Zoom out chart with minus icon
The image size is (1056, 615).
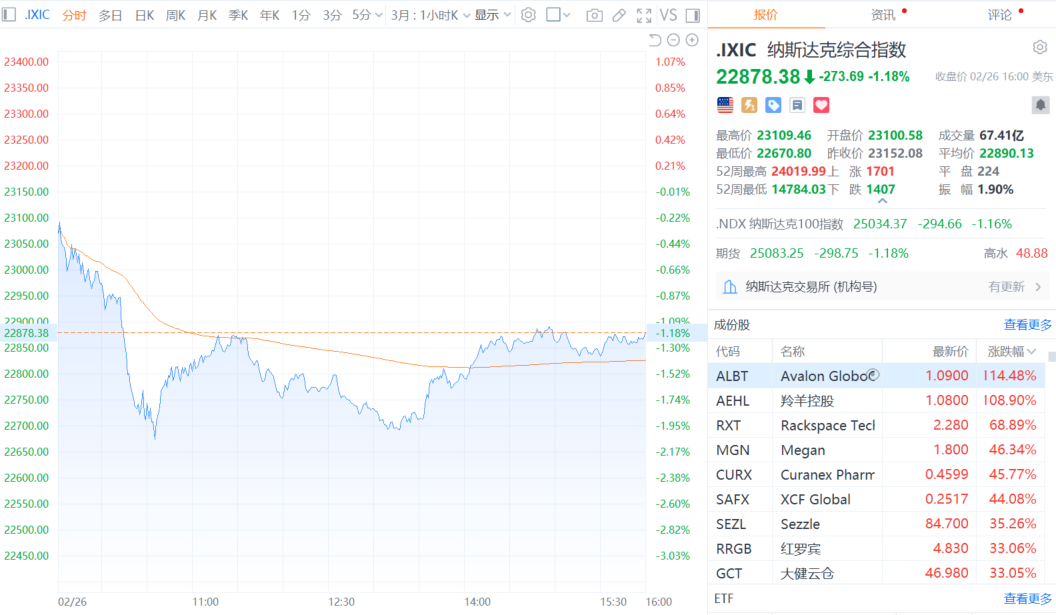click(x=673, y=40)
